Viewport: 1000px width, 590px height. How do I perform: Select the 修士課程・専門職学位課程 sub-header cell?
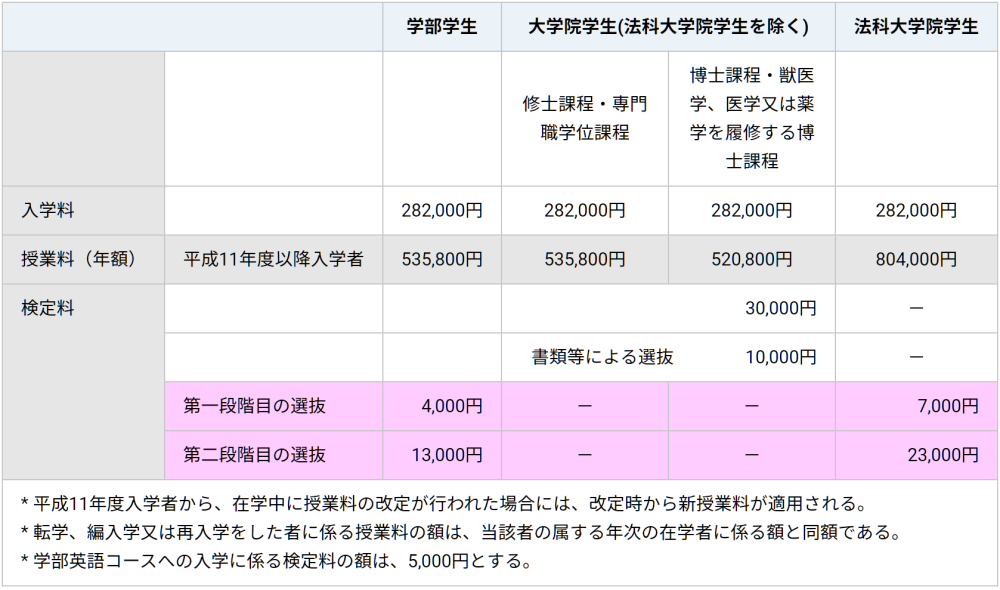(585, 119)
